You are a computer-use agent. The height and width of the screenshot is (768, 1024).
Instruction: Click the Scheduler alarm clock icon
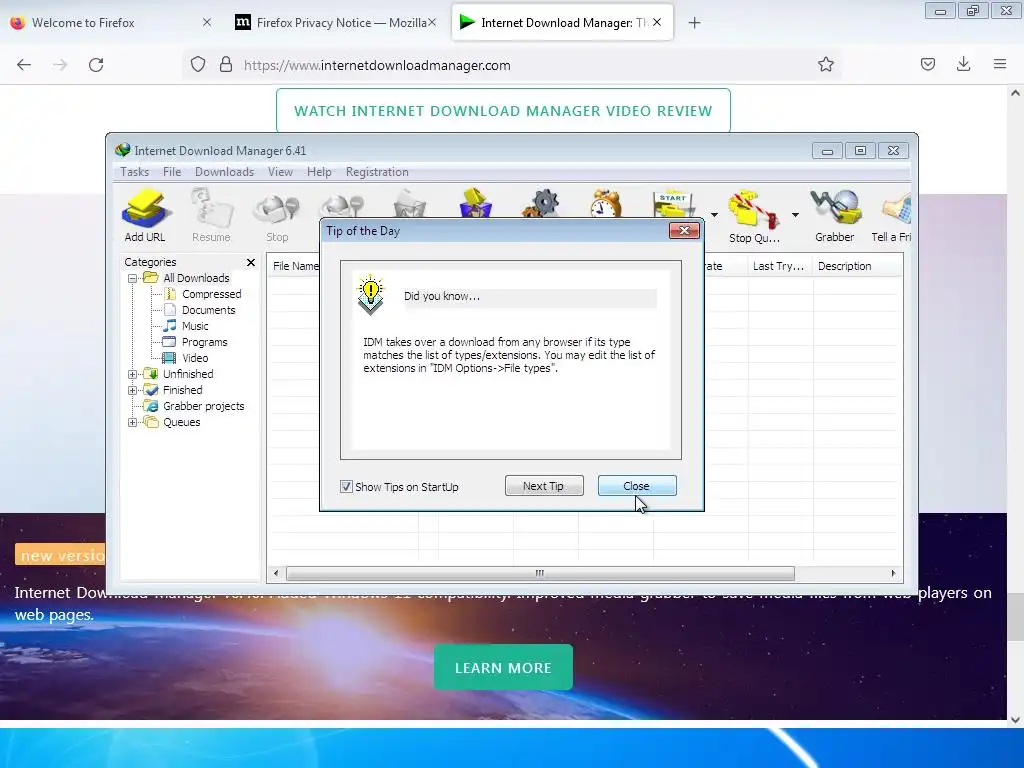coord(606,203)
